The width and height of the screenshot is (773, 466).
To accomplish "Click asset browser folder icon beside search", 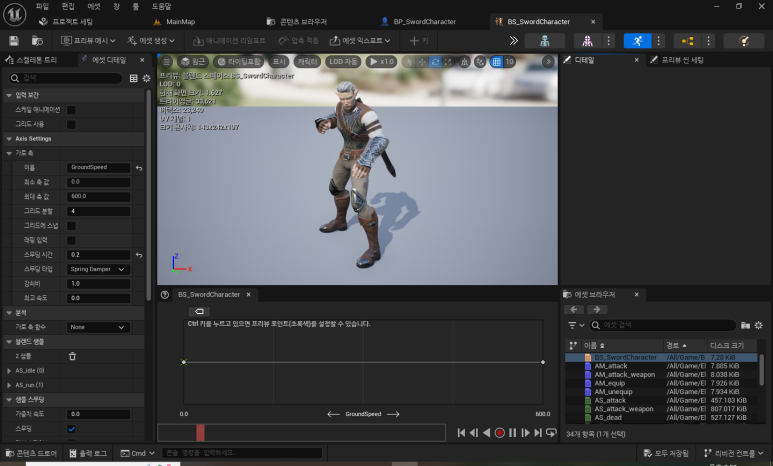I will pyautogui.click(x=745, y=325).
